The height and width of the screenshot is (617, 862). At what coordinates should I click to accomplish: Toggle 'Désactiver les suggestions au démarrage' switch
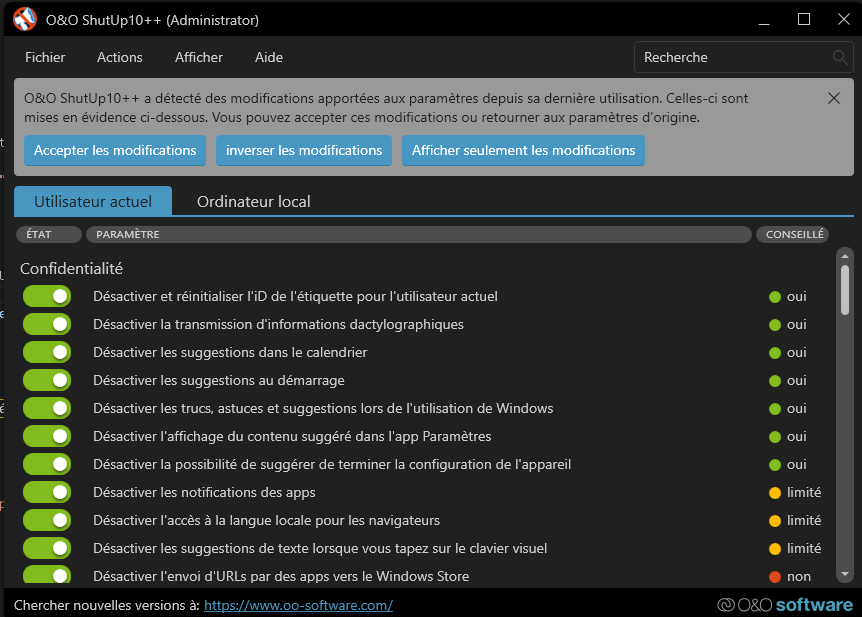[47, 381]
